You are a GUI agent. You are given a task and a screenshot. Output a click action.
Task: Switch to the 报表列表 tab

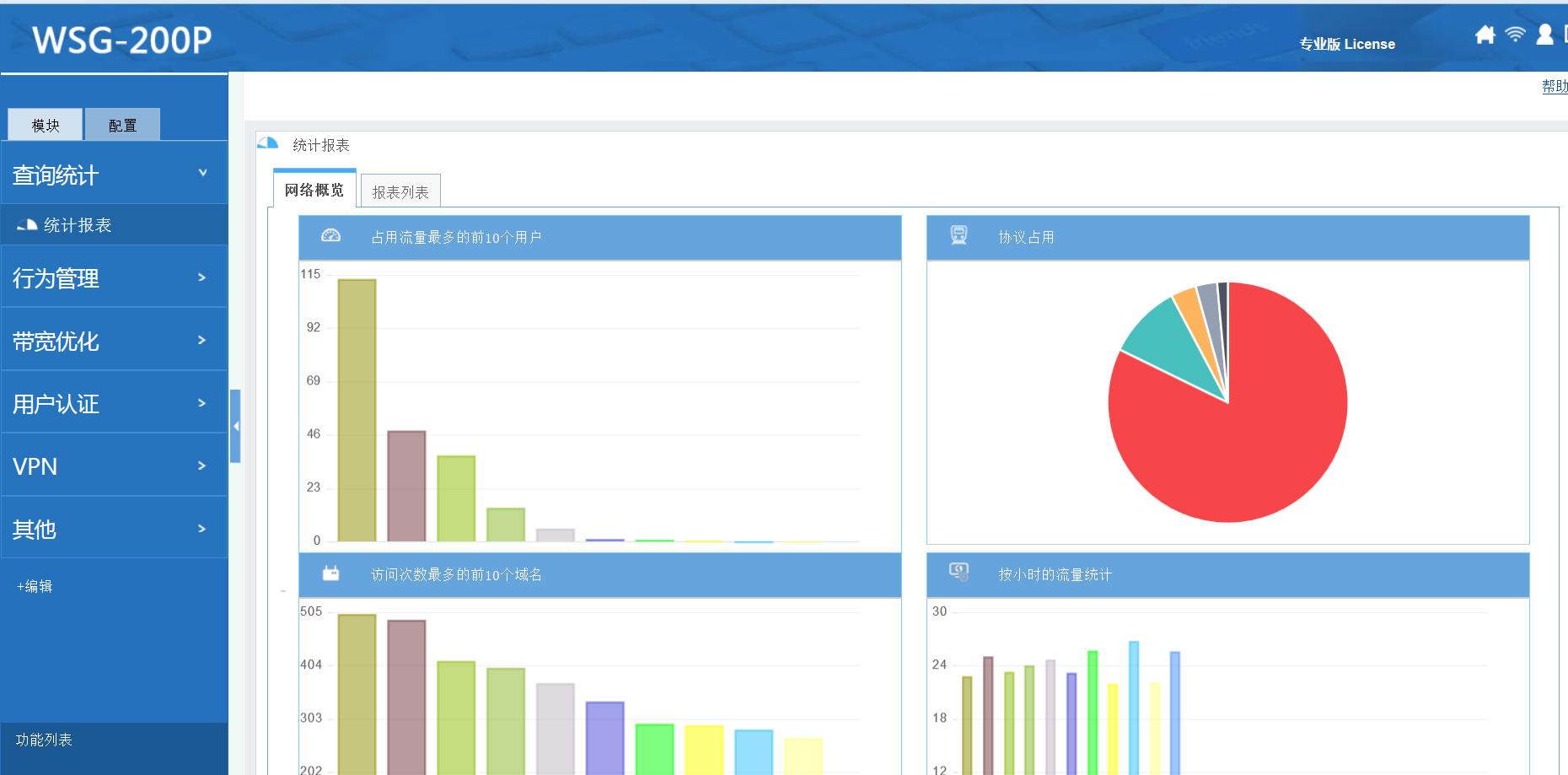tap(400, 192)
